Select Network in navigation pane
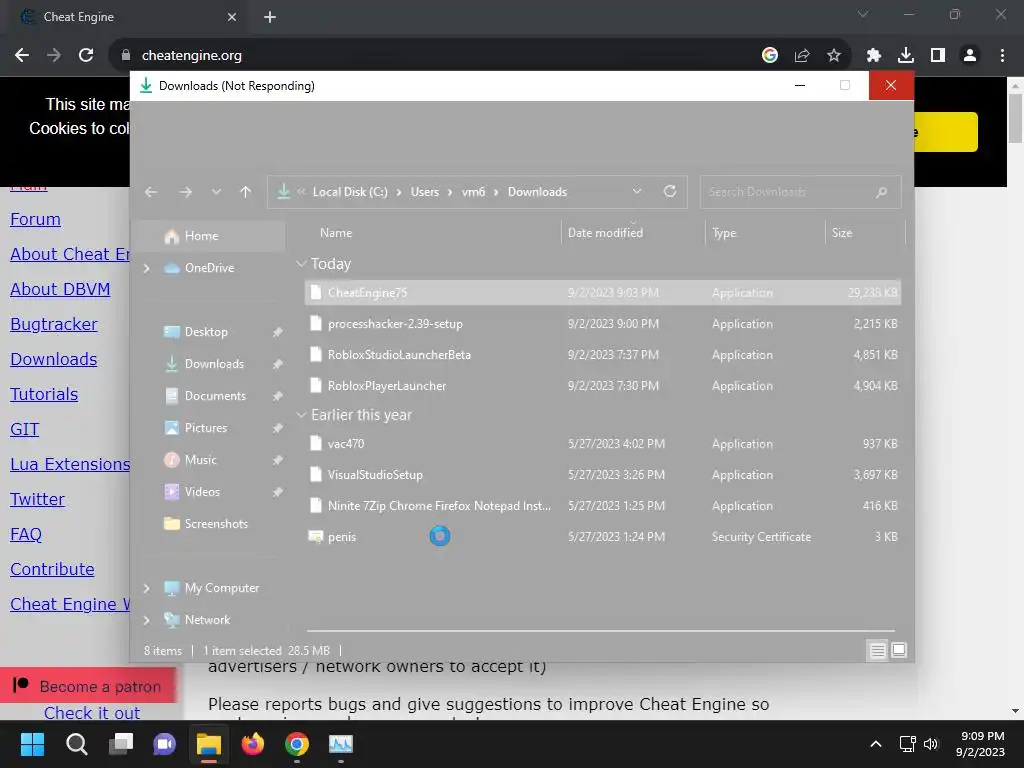1024x768 pixels. tap(207, 620)
